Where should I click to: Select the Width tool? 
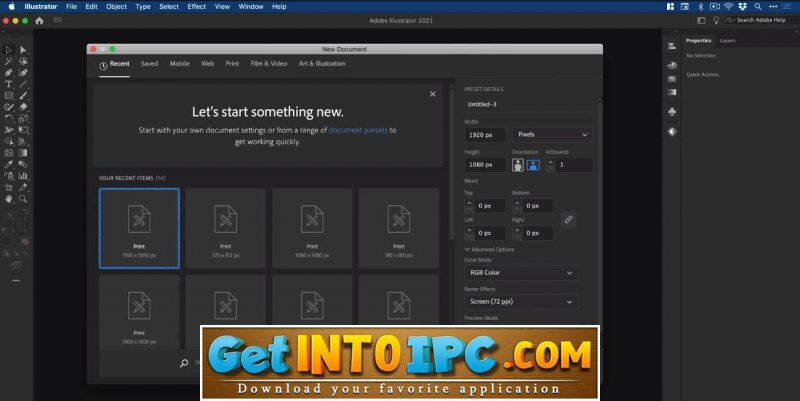[x=9, y=130]
